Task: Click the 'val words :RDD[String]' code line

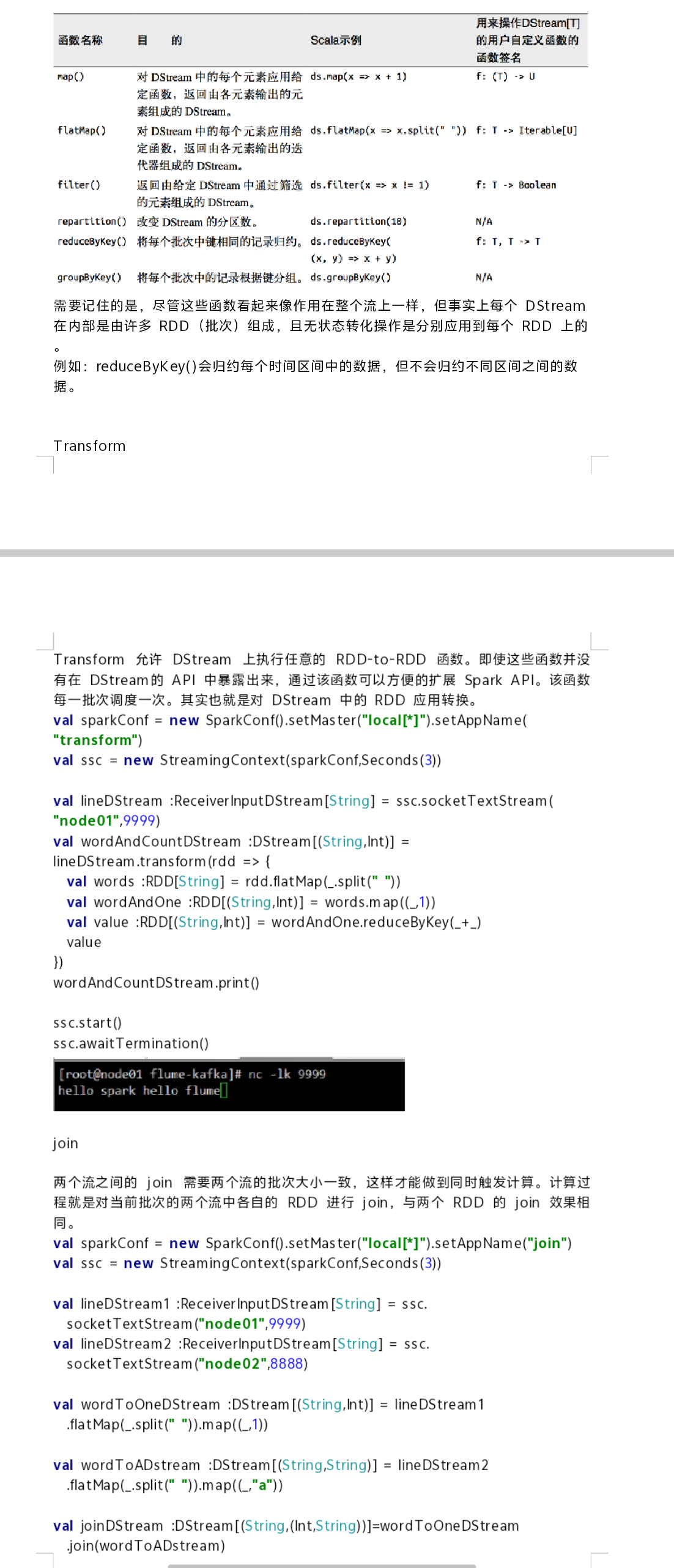Action: pyautogui.click(x=234, y=882)
